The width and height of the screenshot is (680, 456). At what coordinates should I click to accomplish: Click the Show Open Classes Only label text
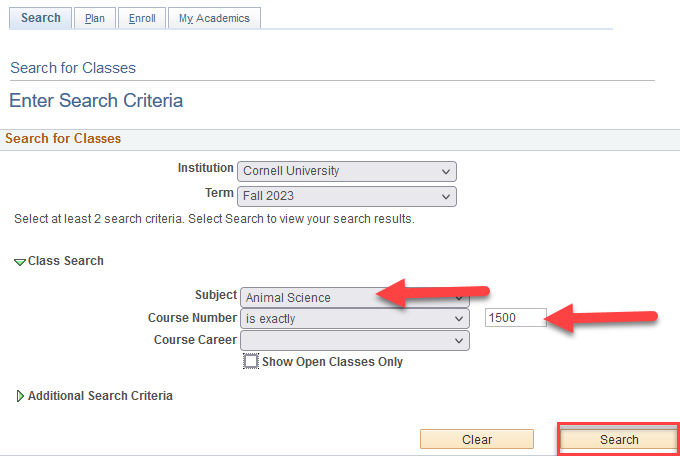coord(332,362)
